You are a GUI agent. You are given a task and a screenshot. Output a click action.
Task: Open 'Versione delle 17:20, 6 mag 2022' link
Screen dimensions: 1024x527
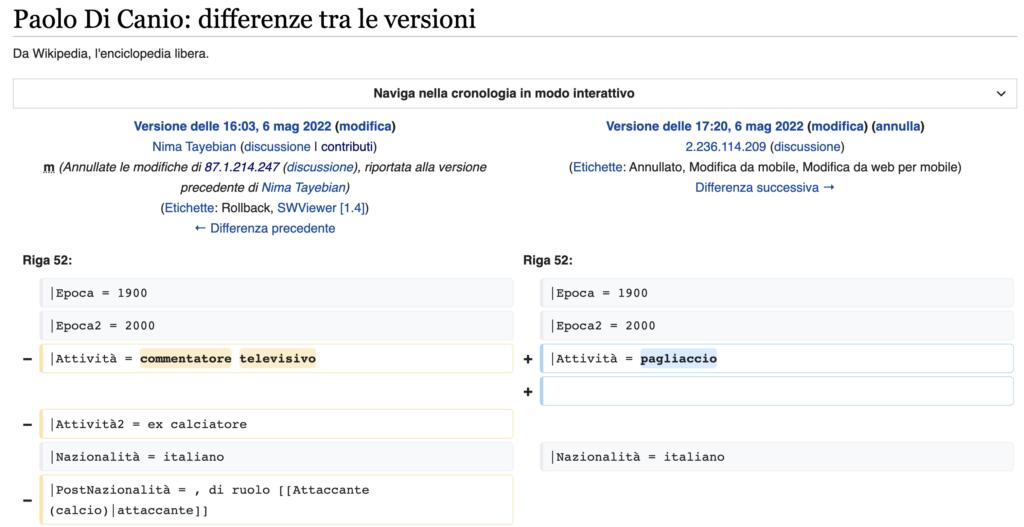[705, 126]
